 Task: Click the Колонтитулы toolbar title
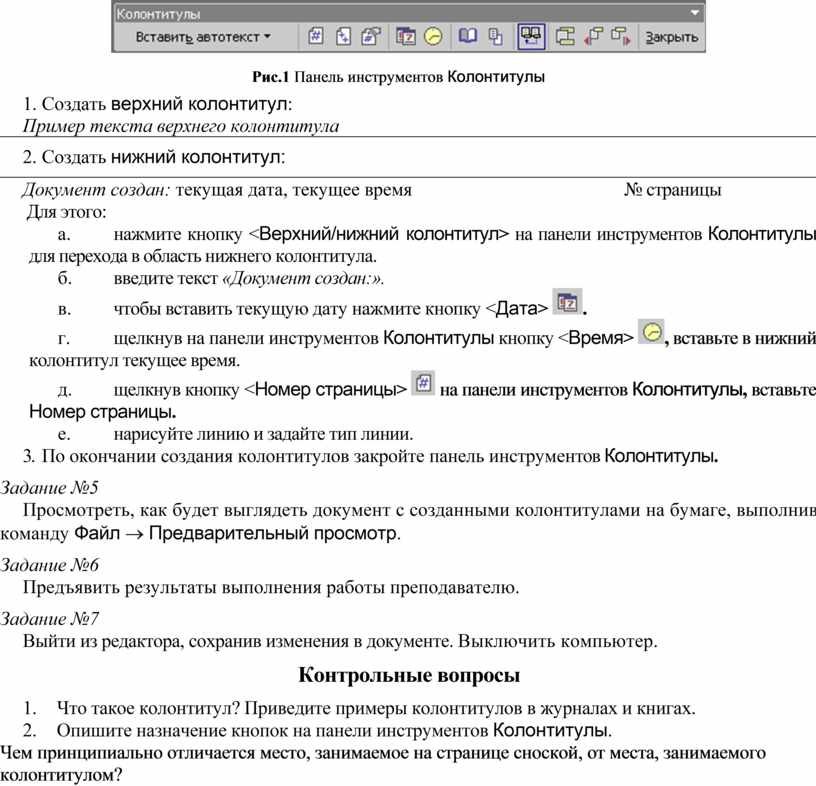pos(158,14)
